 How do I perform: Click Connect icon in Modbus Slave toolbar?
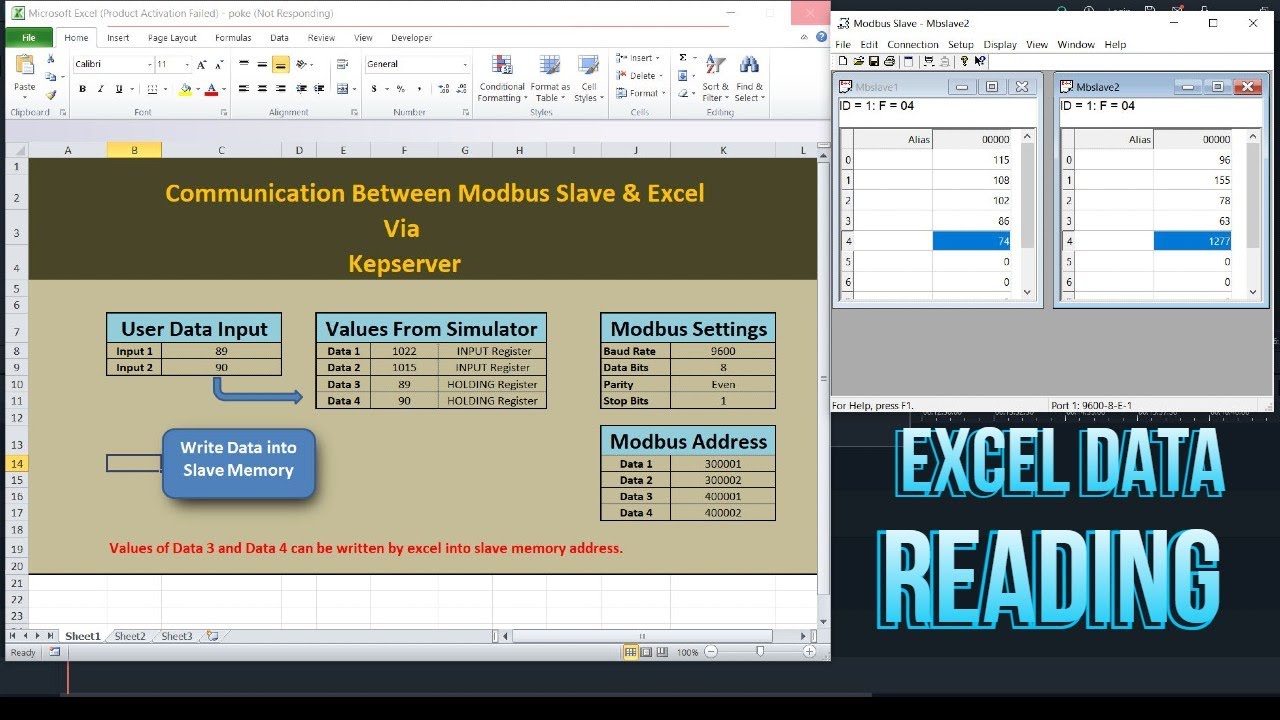coord(929,61)
